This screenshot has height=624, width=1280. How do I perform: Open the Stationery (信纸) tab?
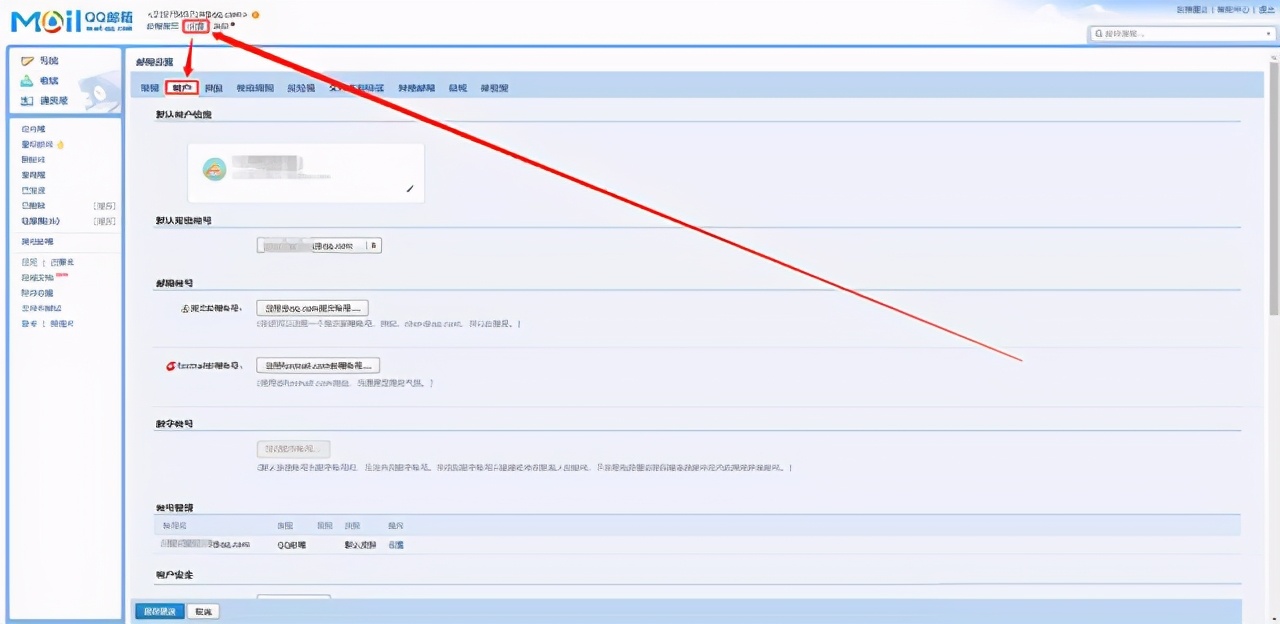click(457, 88)
